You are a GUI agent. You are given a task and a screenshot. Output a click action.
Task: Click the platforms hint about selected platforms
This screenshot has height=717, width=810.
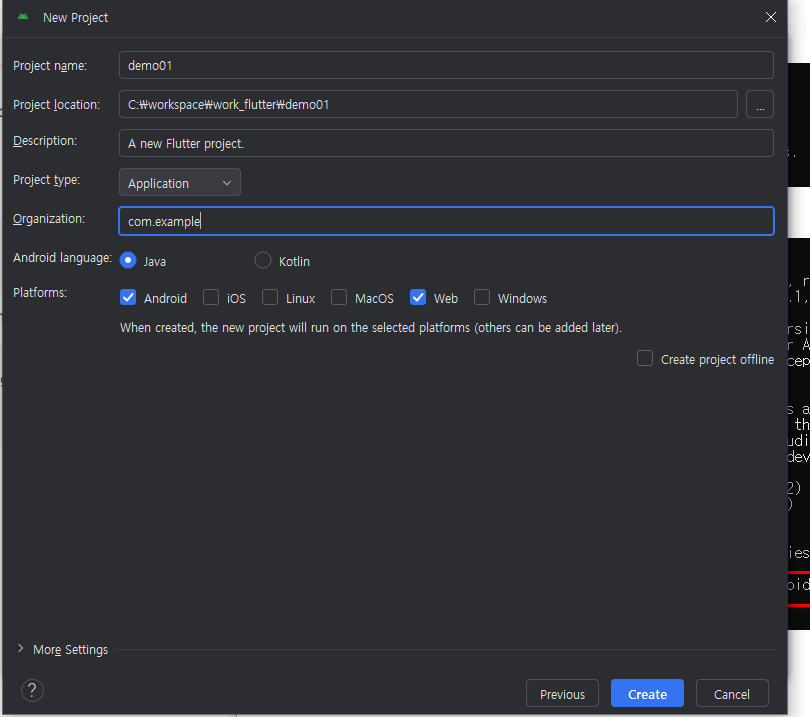[x=370, y=328]
